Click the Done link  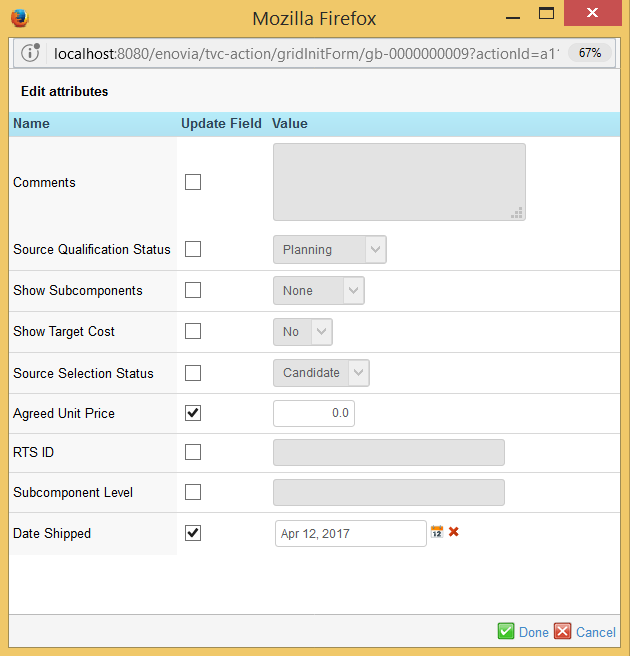point(533,632)
